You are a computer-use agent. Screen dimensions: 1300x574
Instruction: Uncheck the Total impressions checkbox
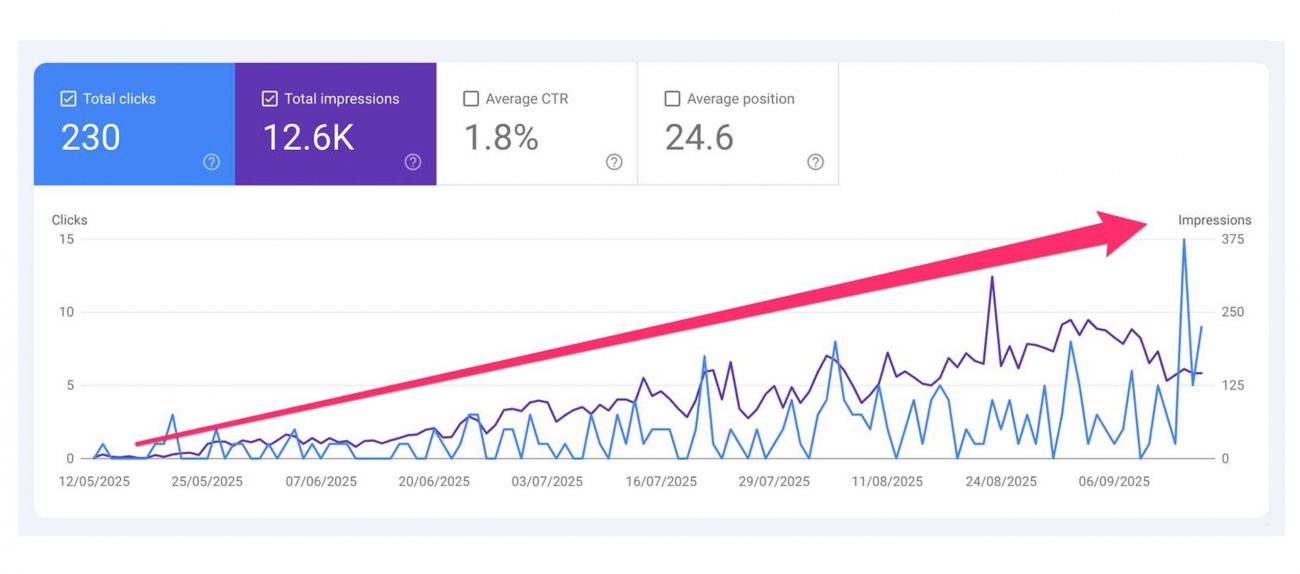(269, 99)
